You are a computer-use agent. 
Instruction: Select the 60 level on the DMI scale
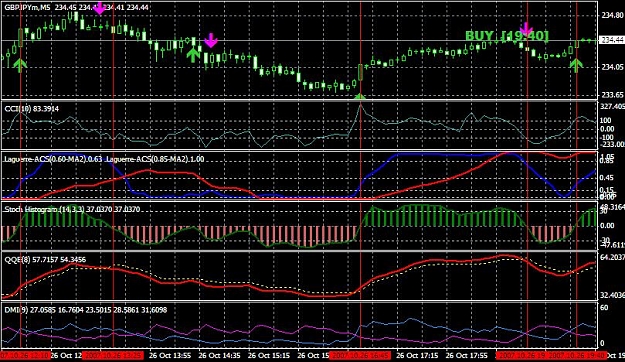point(604,308)
